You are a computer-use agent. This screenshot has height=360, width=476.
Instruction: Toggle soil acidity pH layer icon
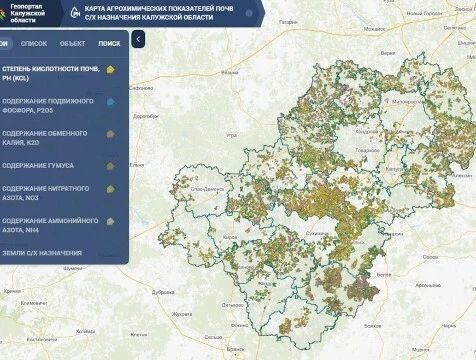111,69
